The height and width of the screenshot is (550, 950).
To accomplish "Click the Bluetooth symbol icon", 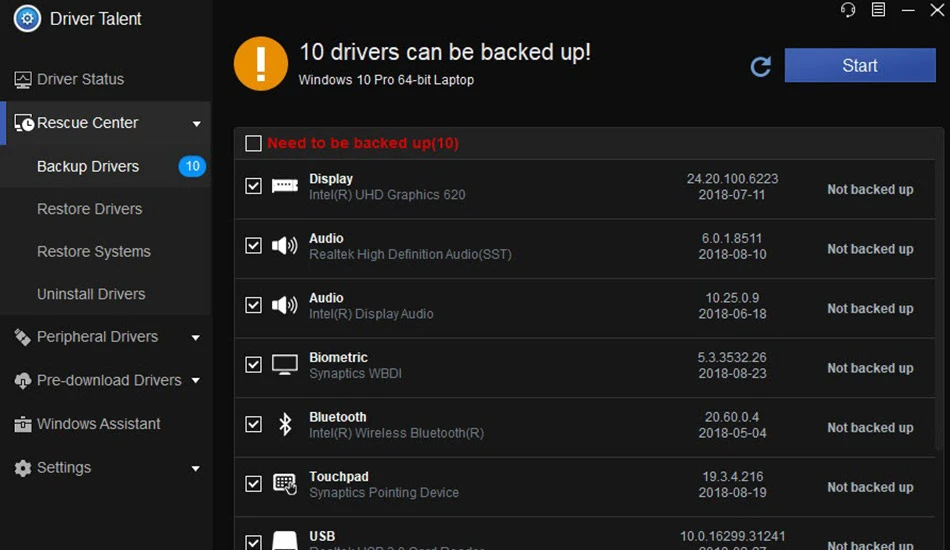I will pos(285,424).
